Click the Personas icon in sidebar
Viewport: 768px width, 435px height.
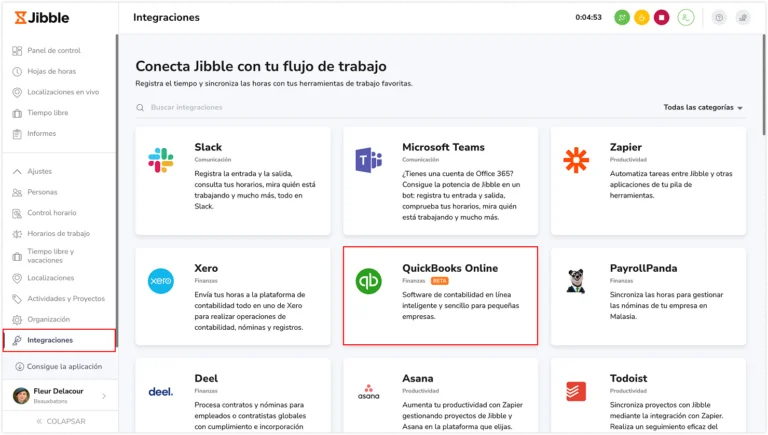[17, 193]
